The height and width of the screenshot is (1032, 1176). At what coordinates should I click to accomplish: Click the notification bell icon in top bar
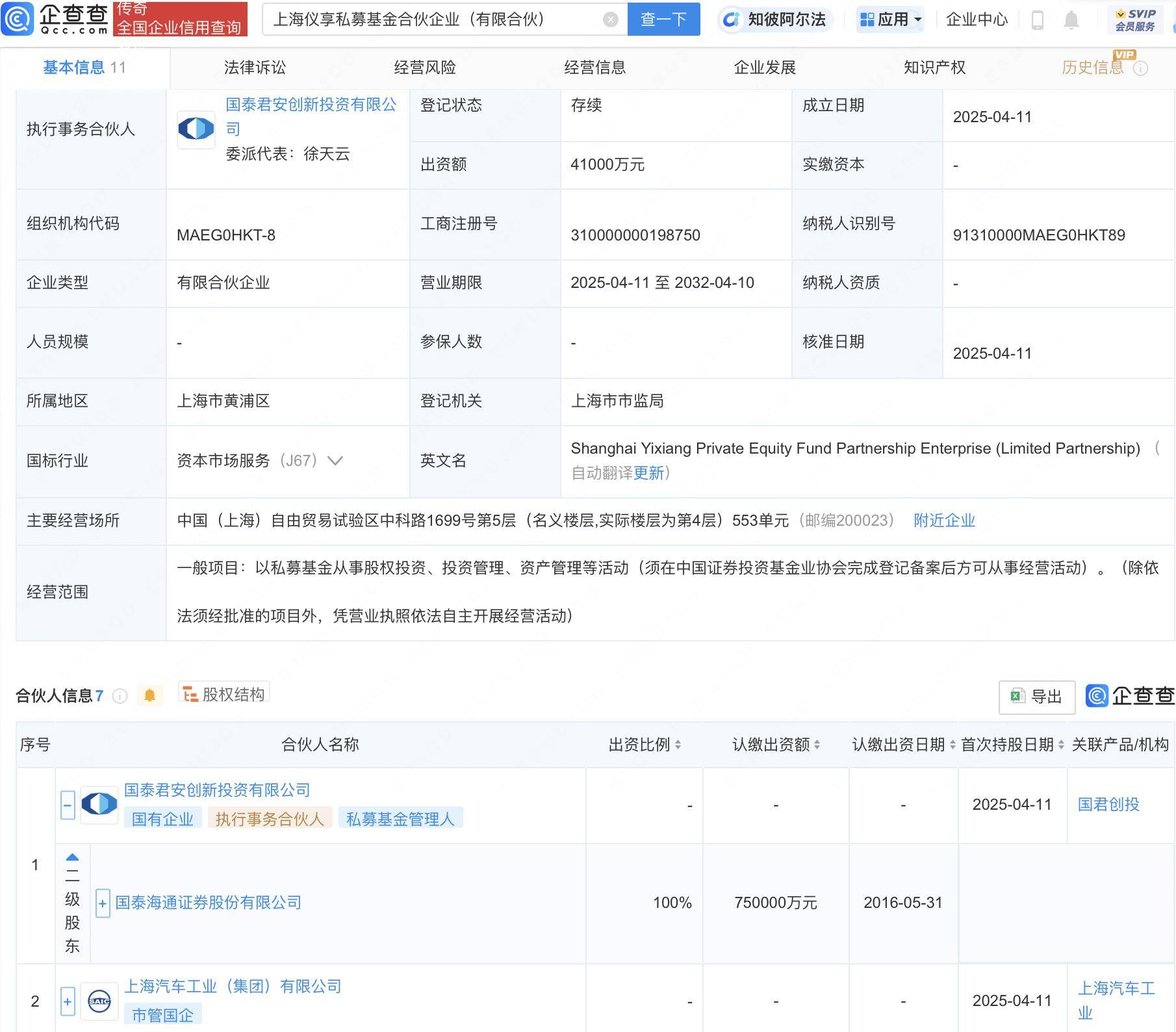pyautogui.click(x=1072, y=19)
